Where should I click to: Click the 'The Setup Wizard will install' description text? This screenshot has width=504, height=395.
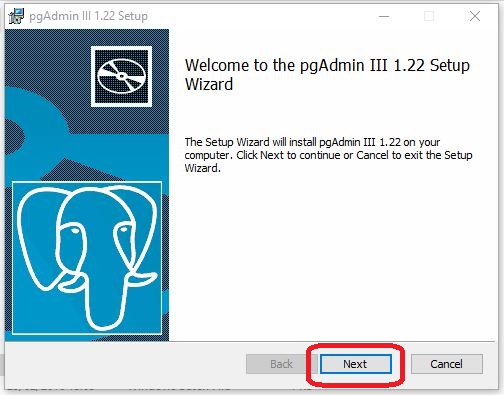[328, 155]
